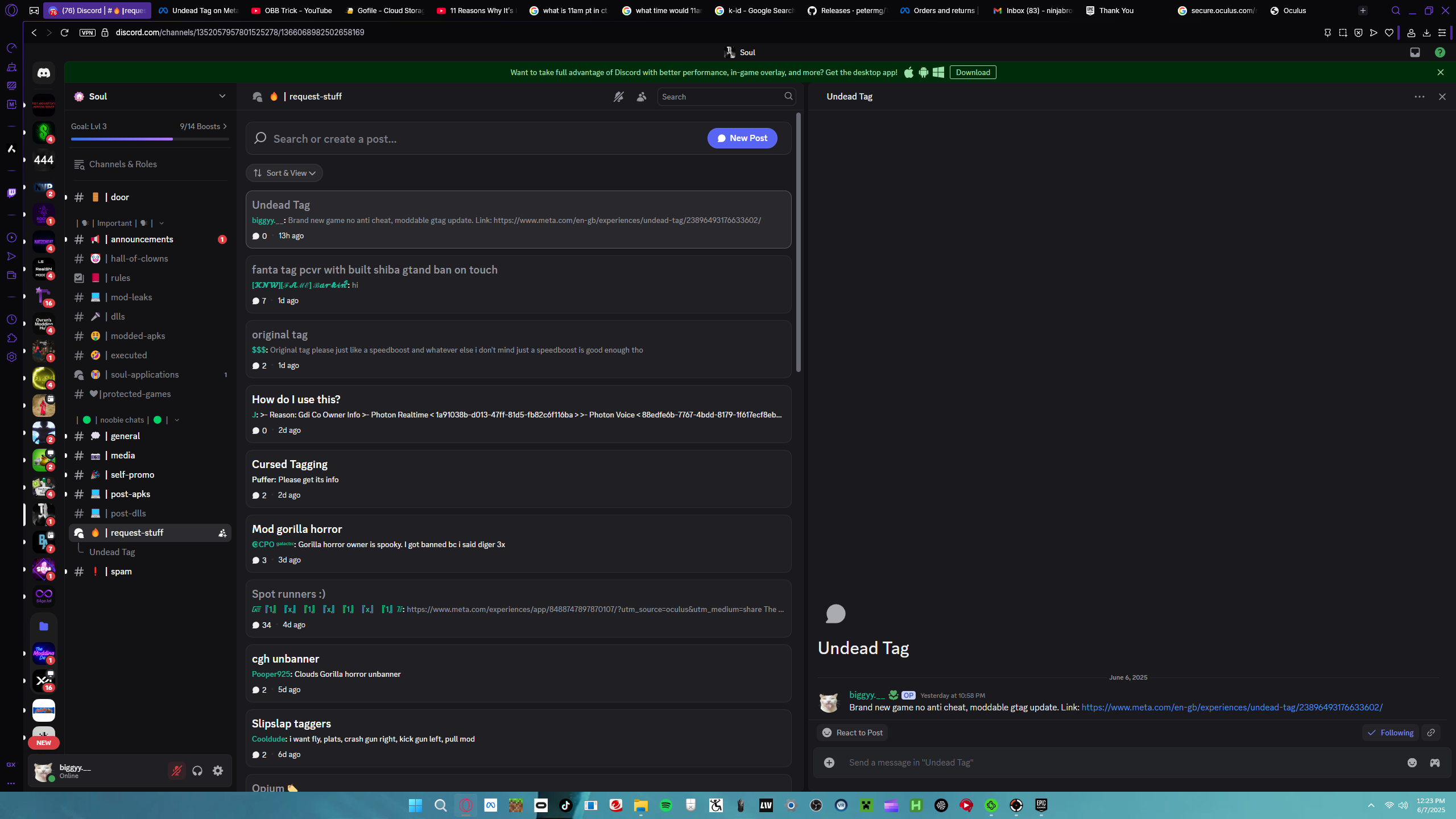Toggle deafen headphones in user panel
The width and height of the screenshot is (1456, 819).
(x=197, y=771)
